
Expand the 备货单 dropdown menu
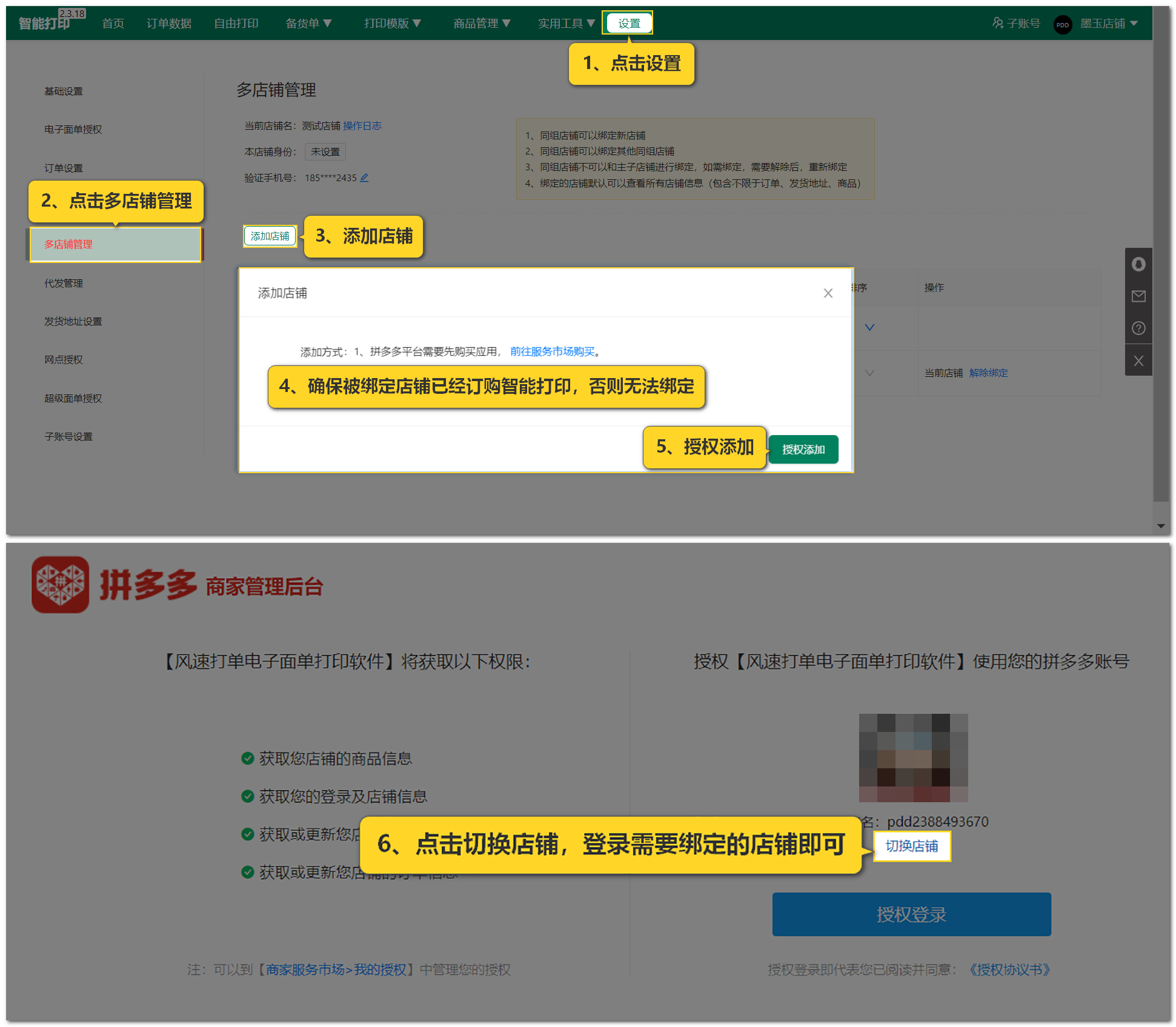pos(308,24)
